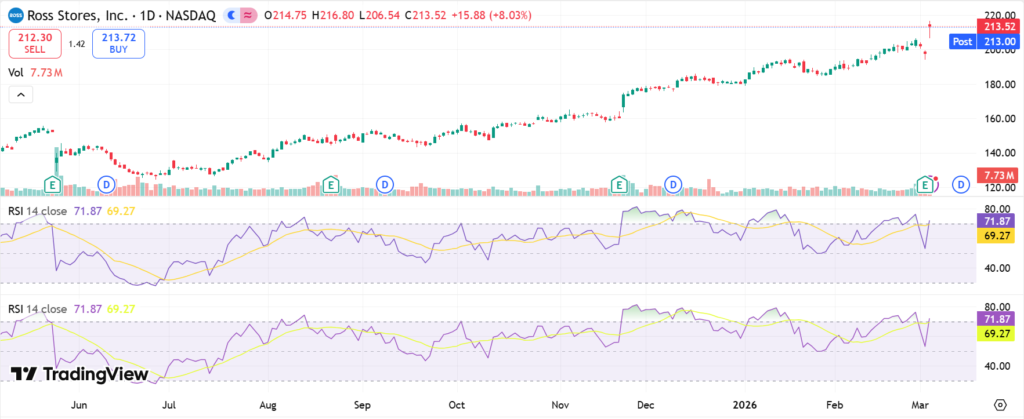Collapse the indicator legend with chevron
This screenshot has width=1024, height=419.
point(19,94)
